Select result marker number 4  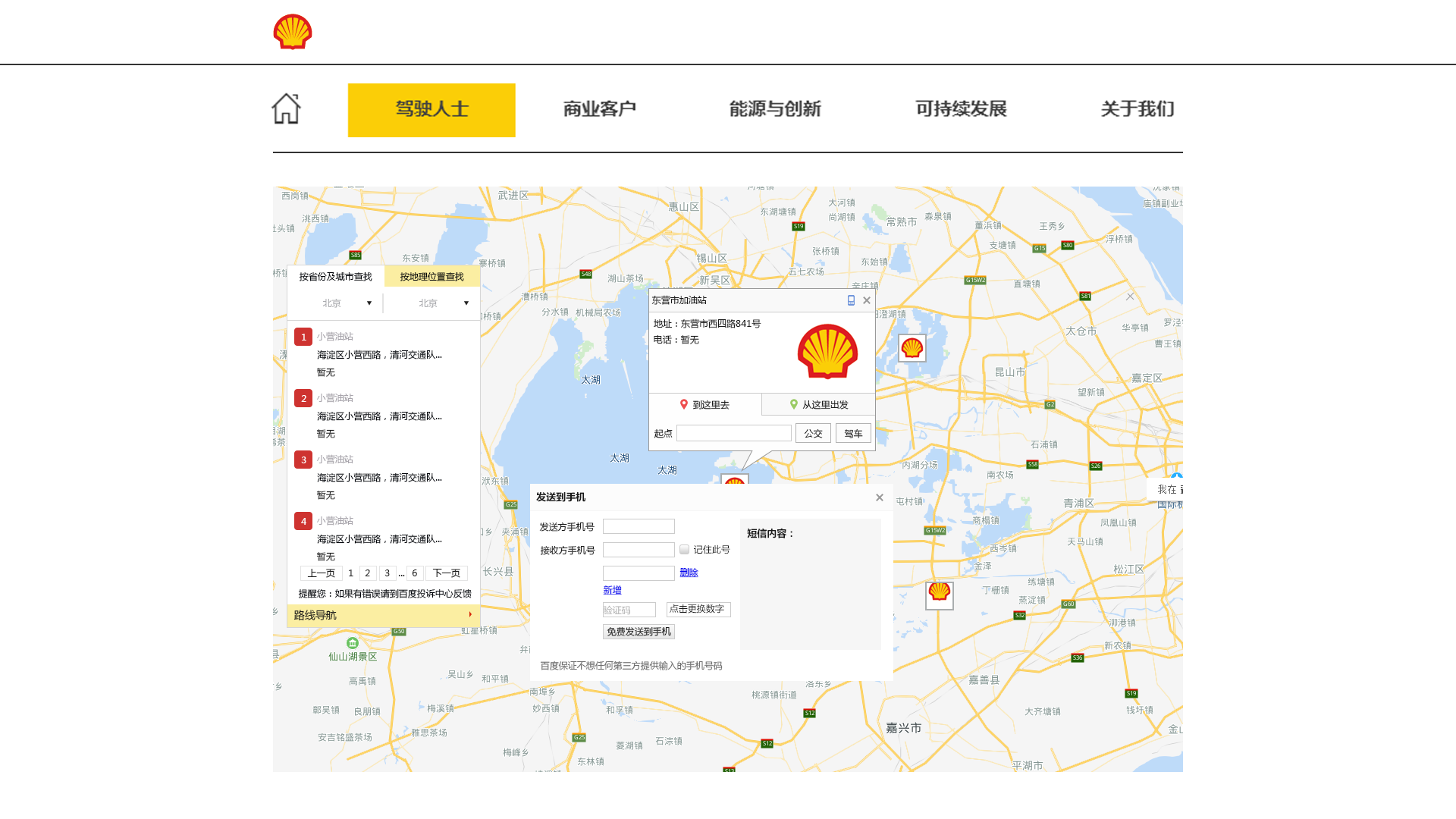pos(303,521)
